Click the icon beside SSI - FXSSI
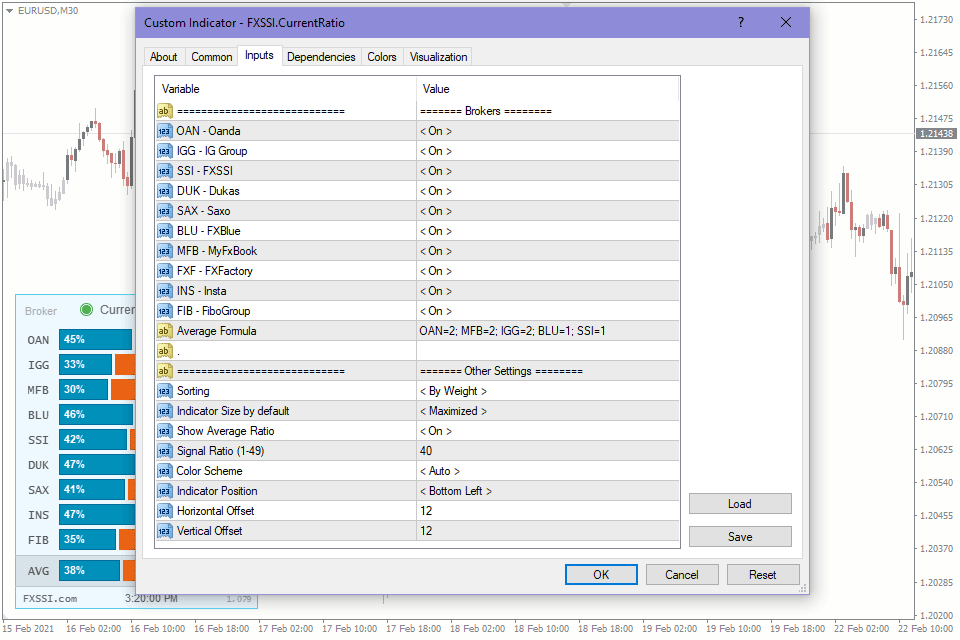The width and height of the screenshot is (960, 640). [x=165, y=171]
